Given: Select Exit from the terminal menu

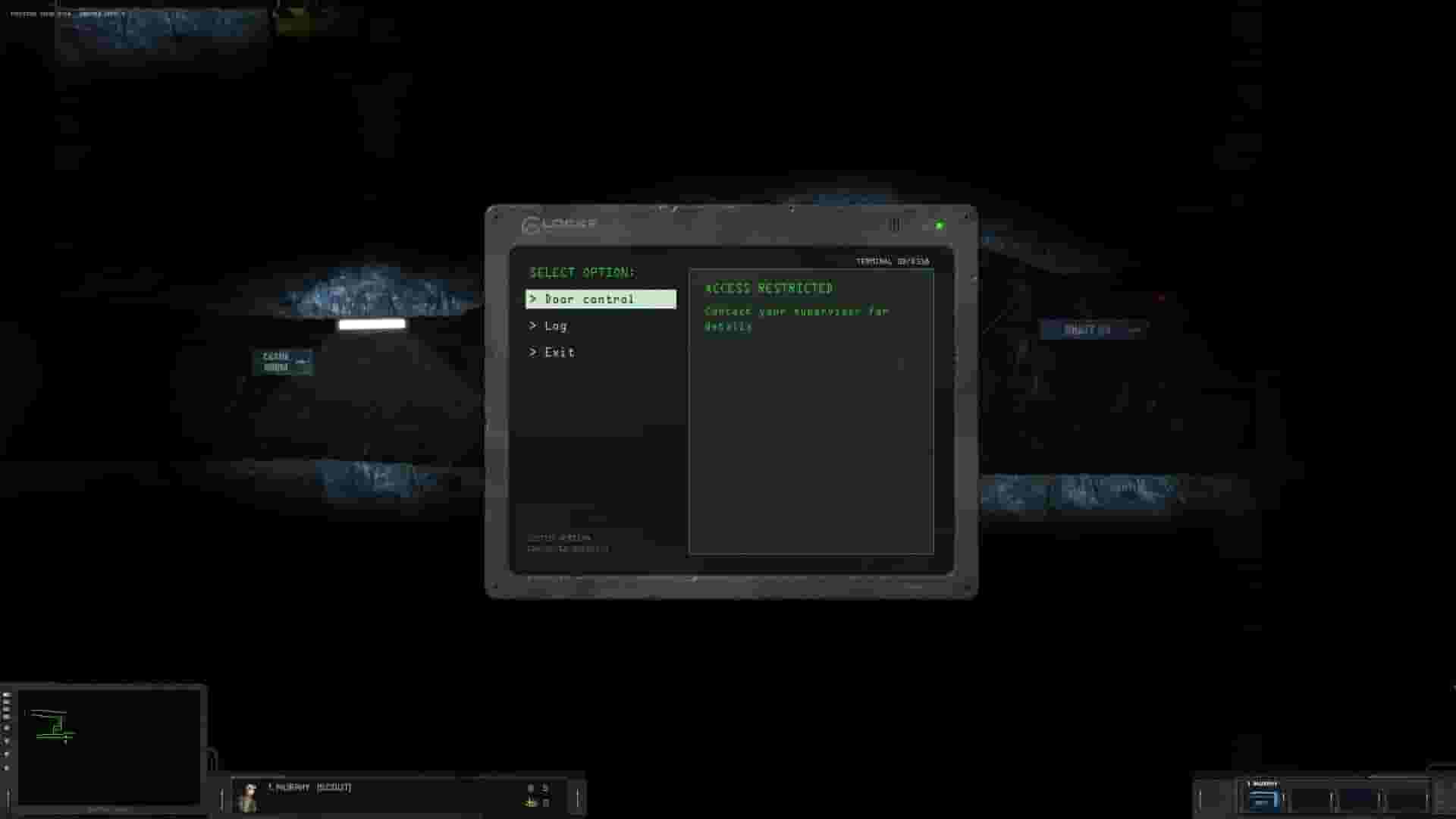Looking at the screenshot, I should pyautogui.click(x=560, y=352).
